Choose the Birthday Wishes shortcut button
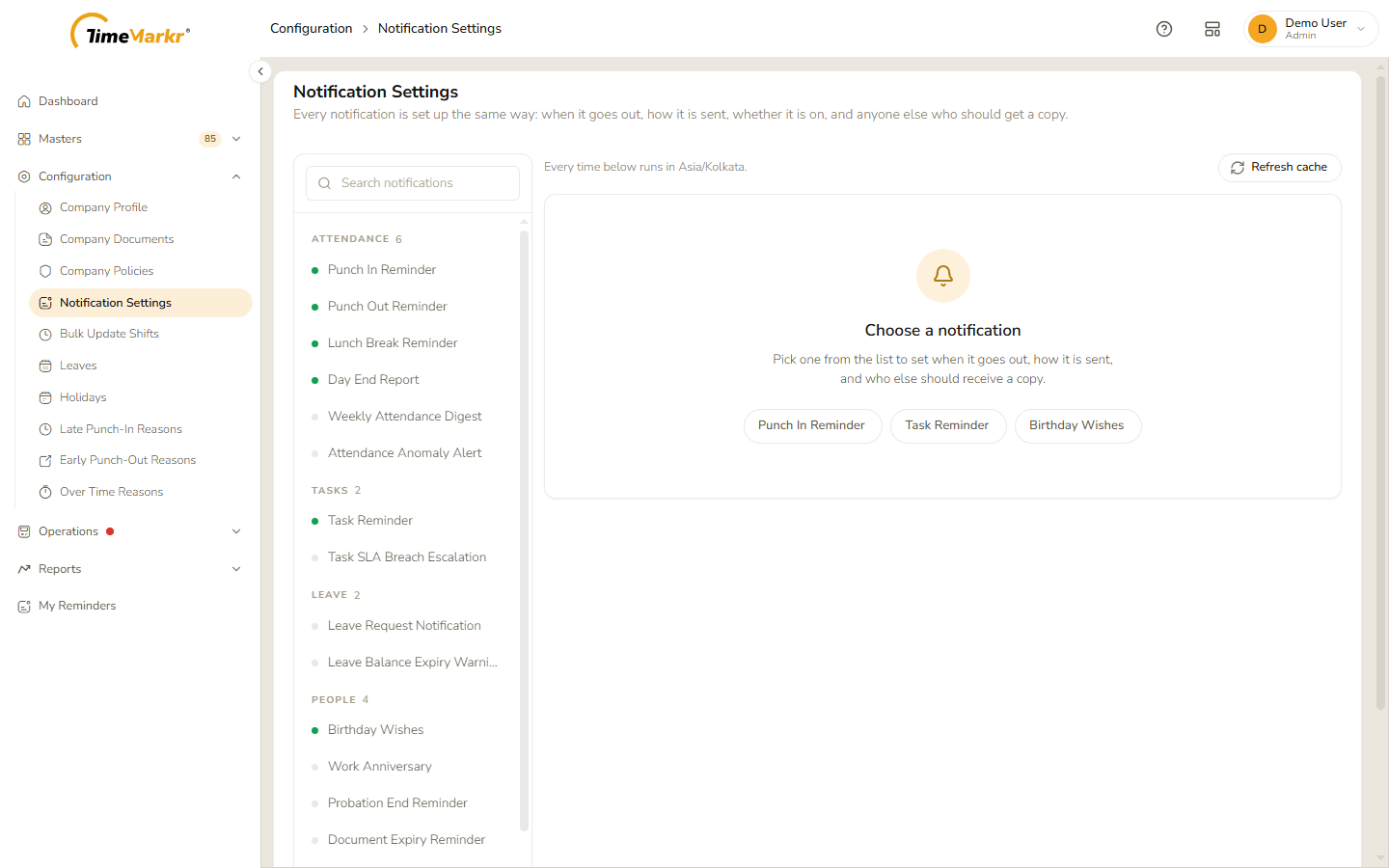 point(1077,426)
